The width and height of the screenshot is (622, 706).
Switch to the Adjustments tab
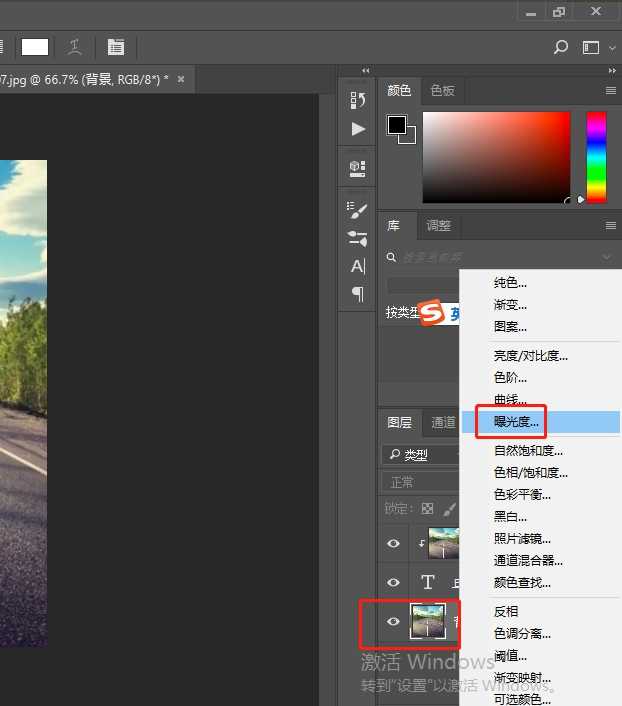[438, 226]
